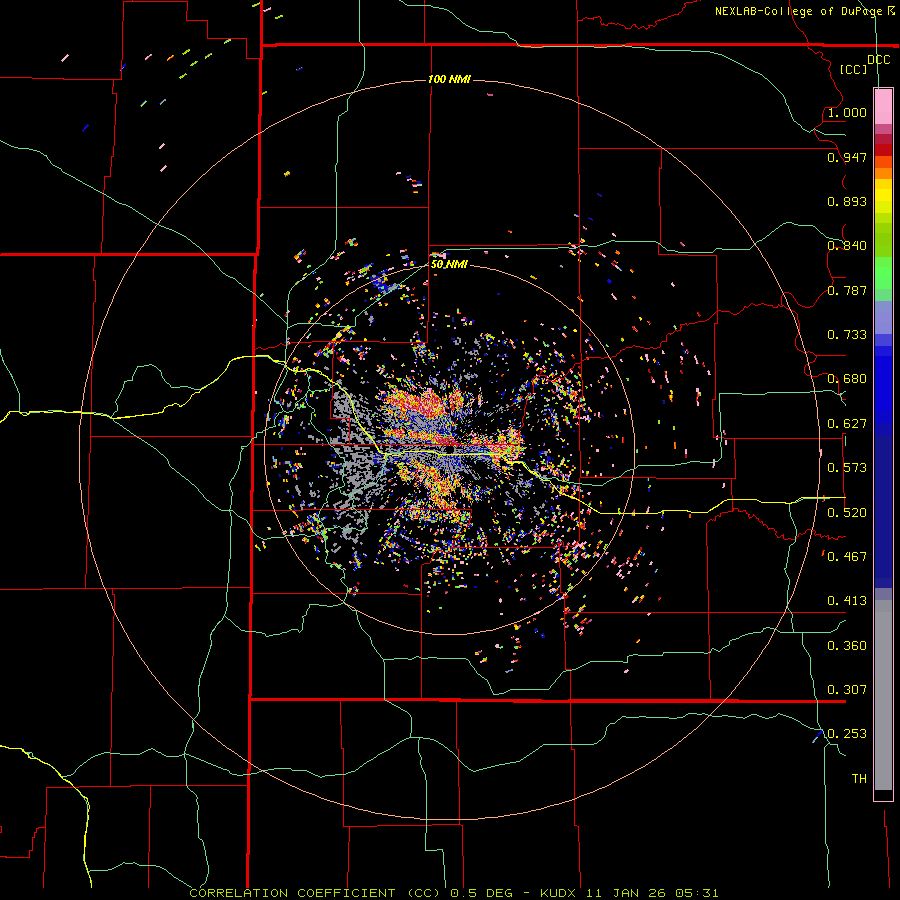Click the DCC label above the color scale

pyautogui.click(x=878, y=60)
